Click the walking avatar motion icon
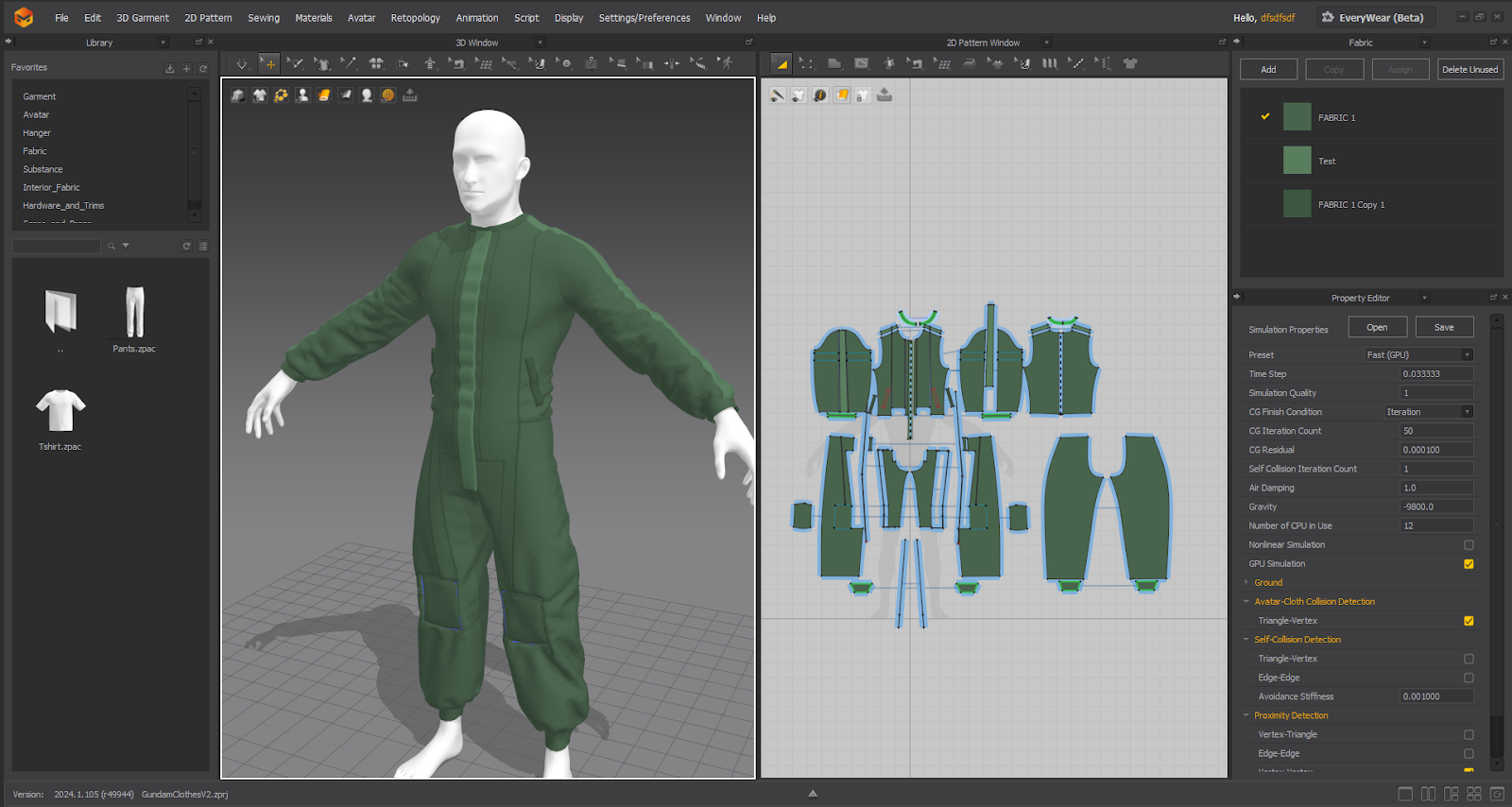The width and height of the screenshot is (1512, 807). (x=725, y=63)
